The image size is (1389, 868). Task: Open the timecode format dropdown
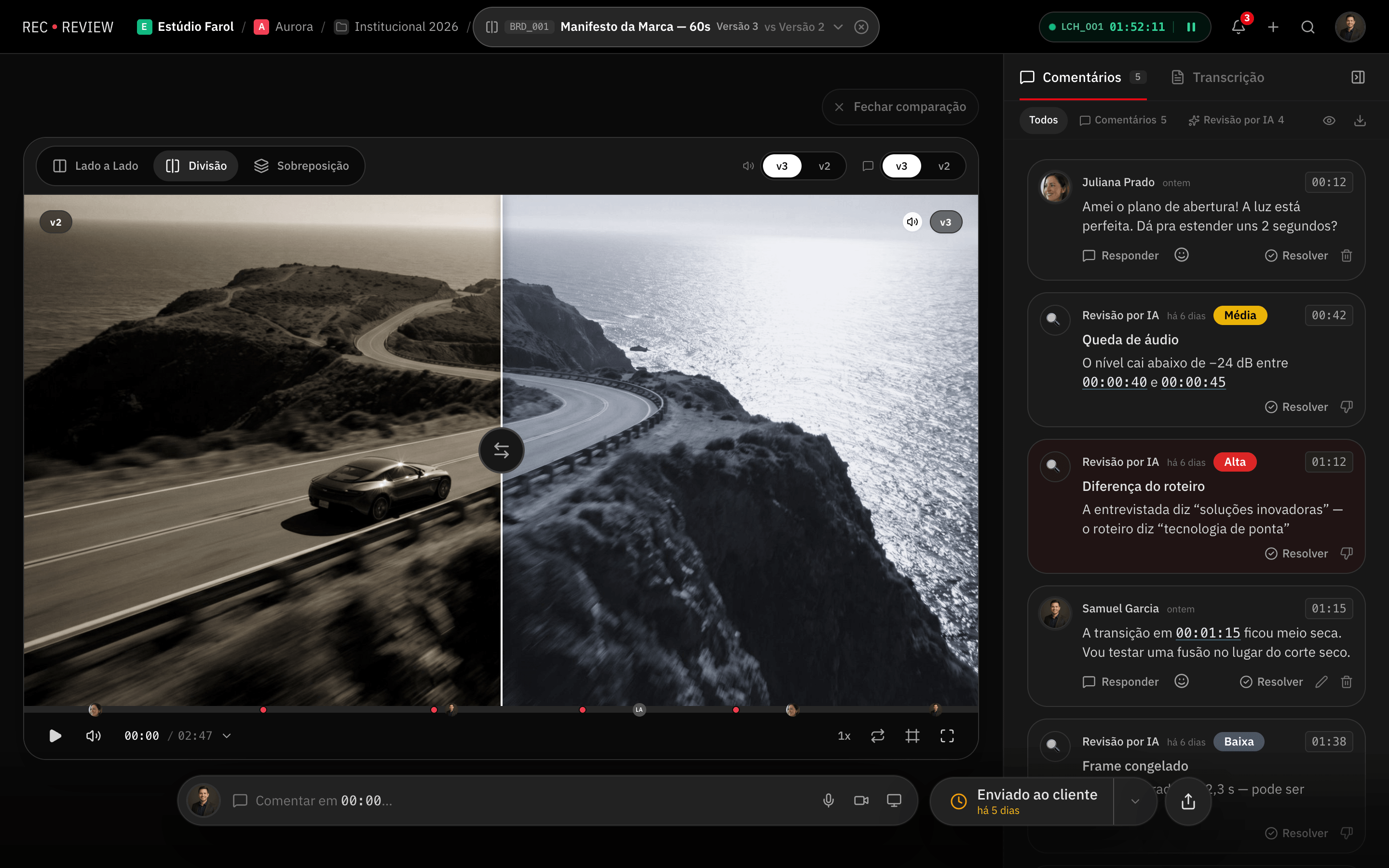point(227,736)
